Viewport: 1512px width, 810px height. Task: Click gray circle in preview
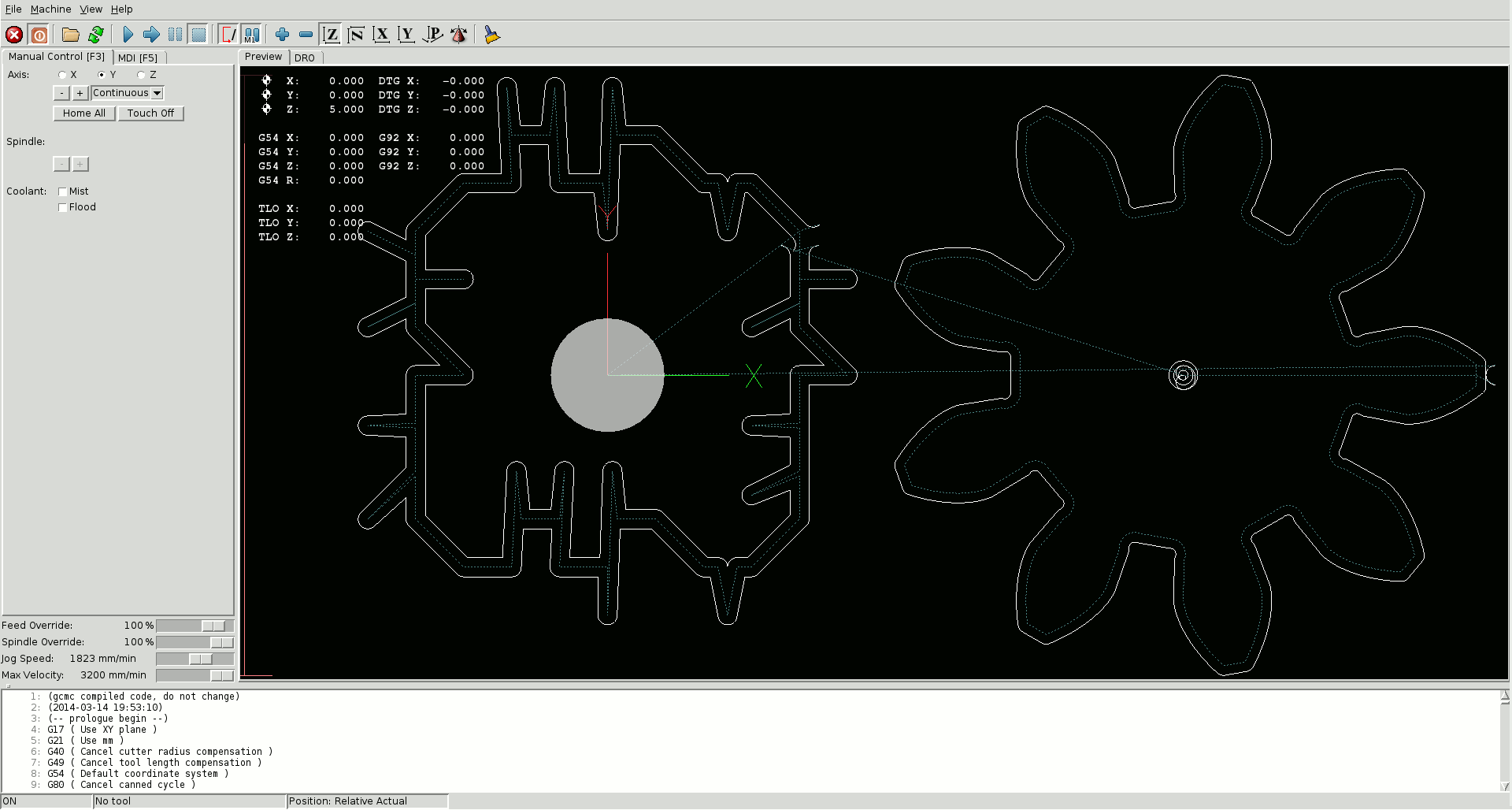point(607,375)
